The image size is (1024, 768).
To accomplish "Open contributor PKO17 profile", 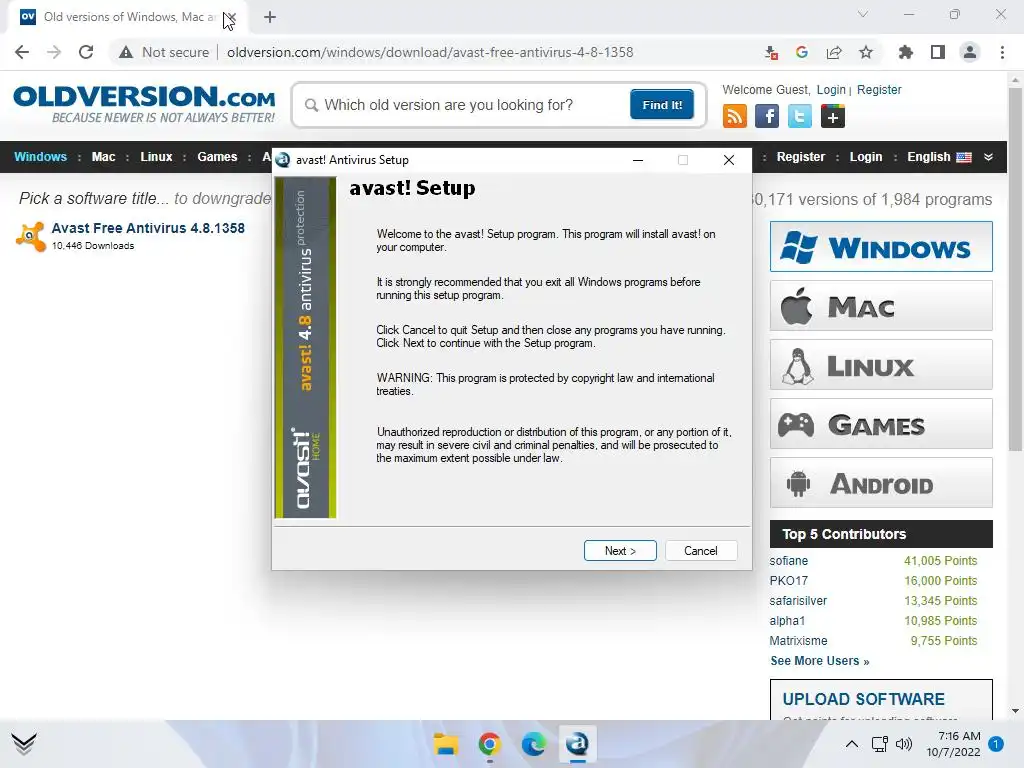I will (788, 581).
